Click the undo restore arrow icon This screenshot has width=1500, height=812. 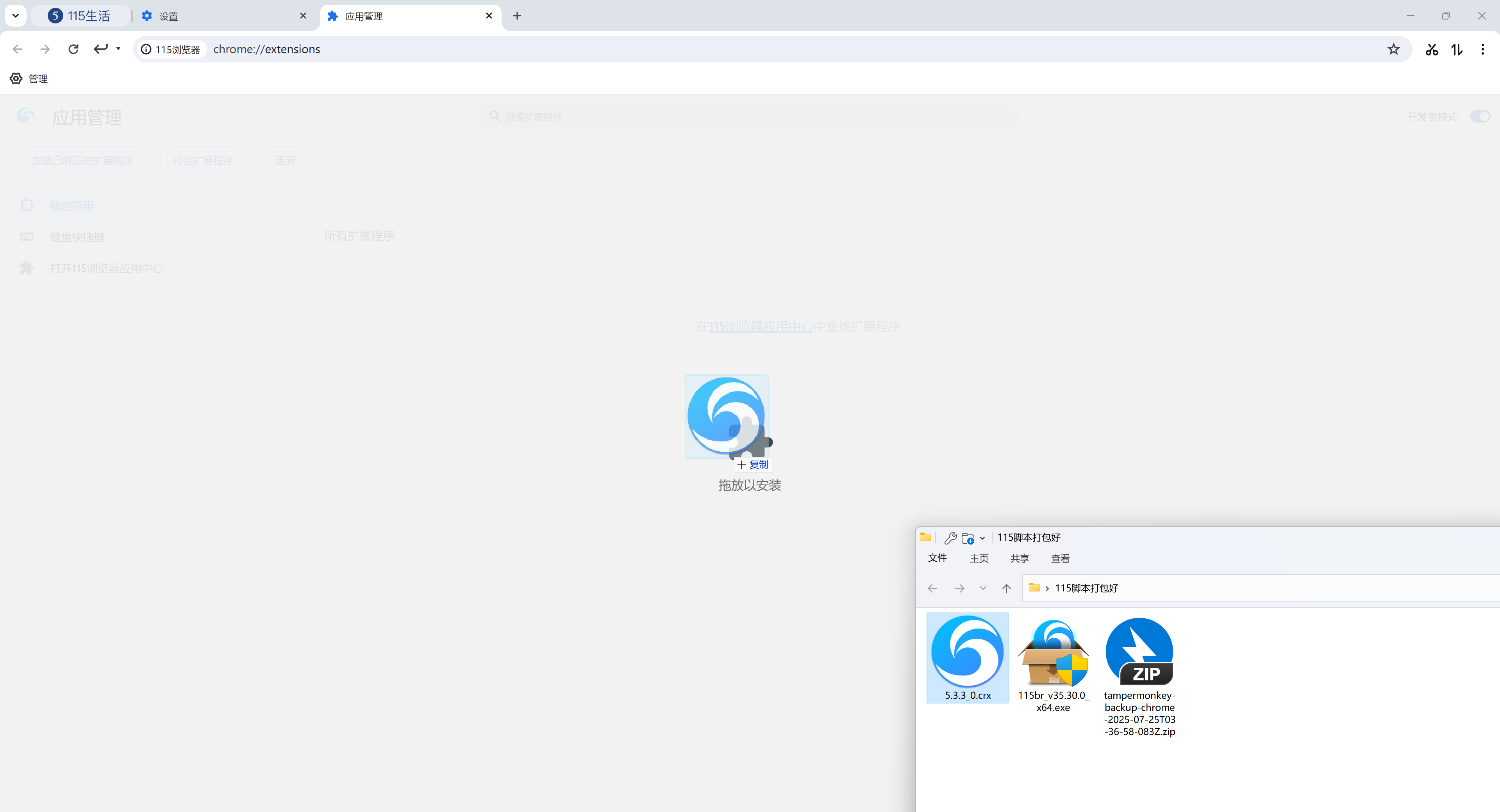(100, 49)
